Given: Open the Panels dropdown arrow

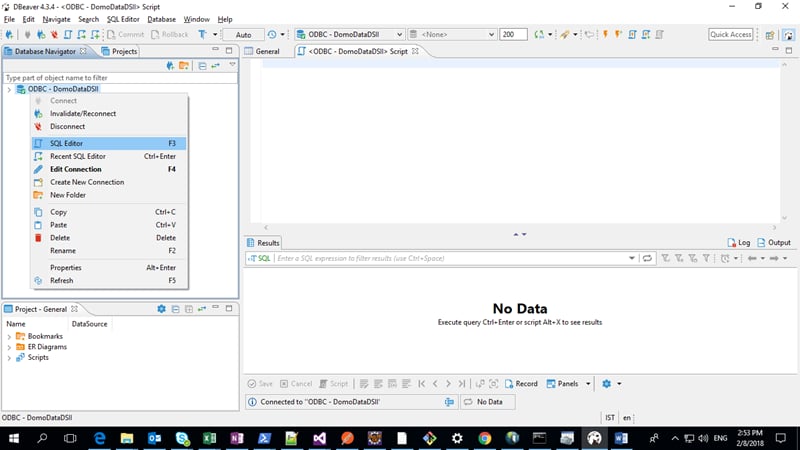Looking at the screenshot, I should [x=588, y=384].
